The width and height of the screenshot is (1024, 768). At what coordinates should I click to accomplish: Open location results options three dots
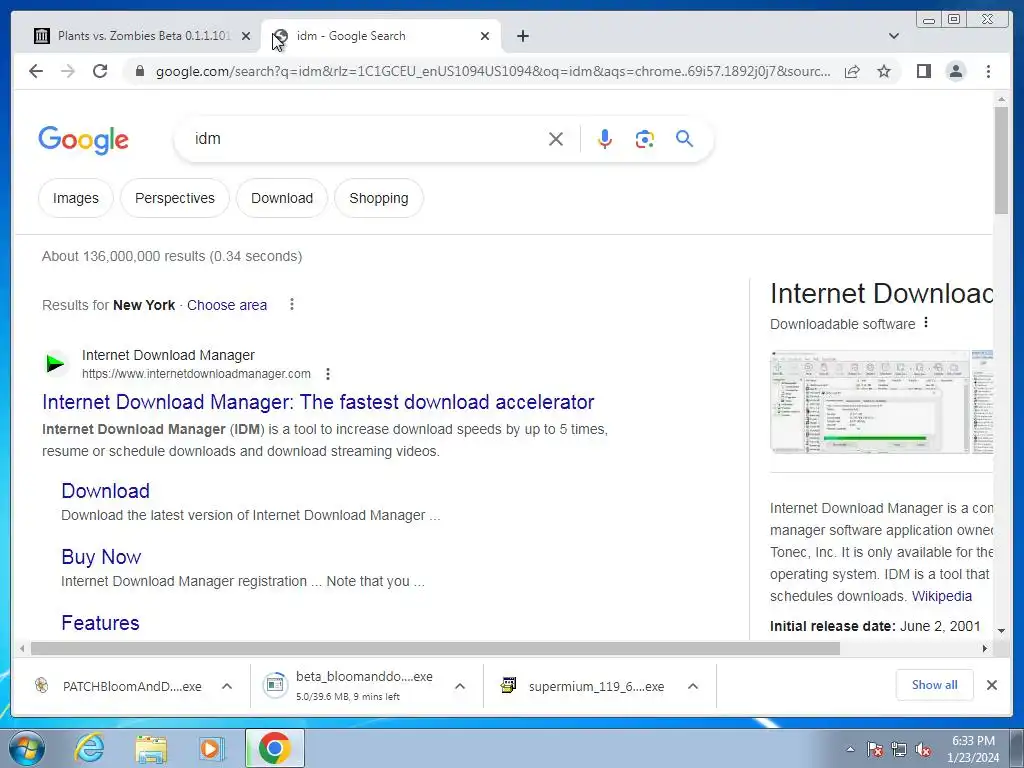pos(292,304)
